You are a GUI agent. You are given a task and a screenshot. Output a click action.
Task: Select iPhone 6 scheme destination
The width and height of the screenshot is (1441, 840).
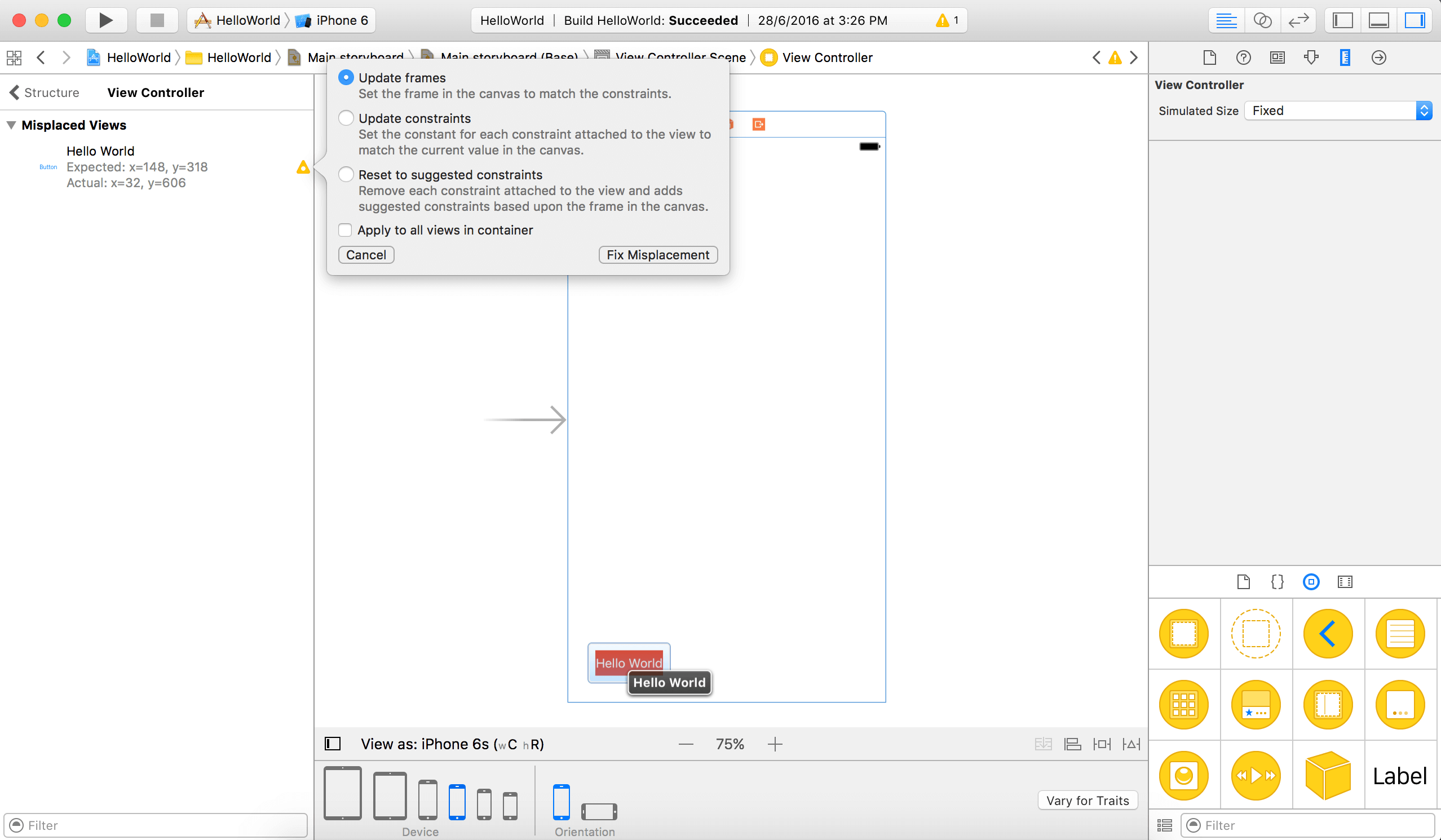coord(341,21)
